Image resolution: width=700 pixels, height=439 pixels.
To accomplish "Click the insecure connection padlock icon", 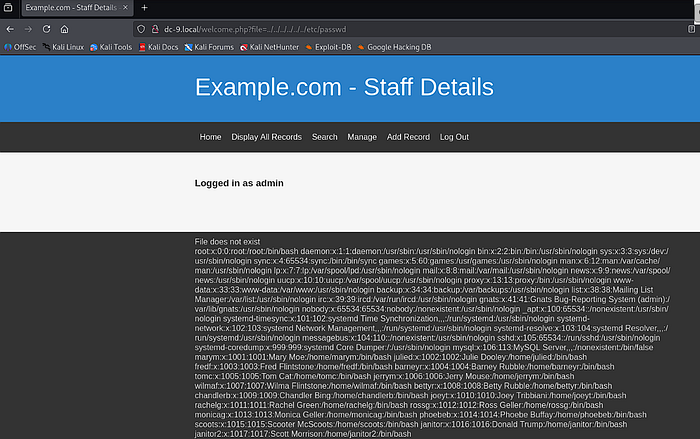I will click(x=155, y=29).
